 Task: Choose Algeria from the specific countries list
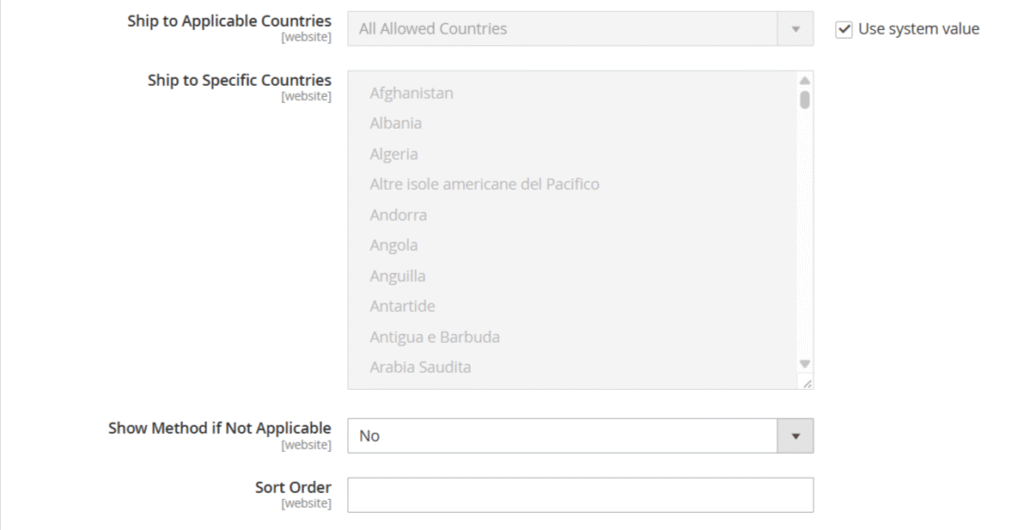click(394, 154)
